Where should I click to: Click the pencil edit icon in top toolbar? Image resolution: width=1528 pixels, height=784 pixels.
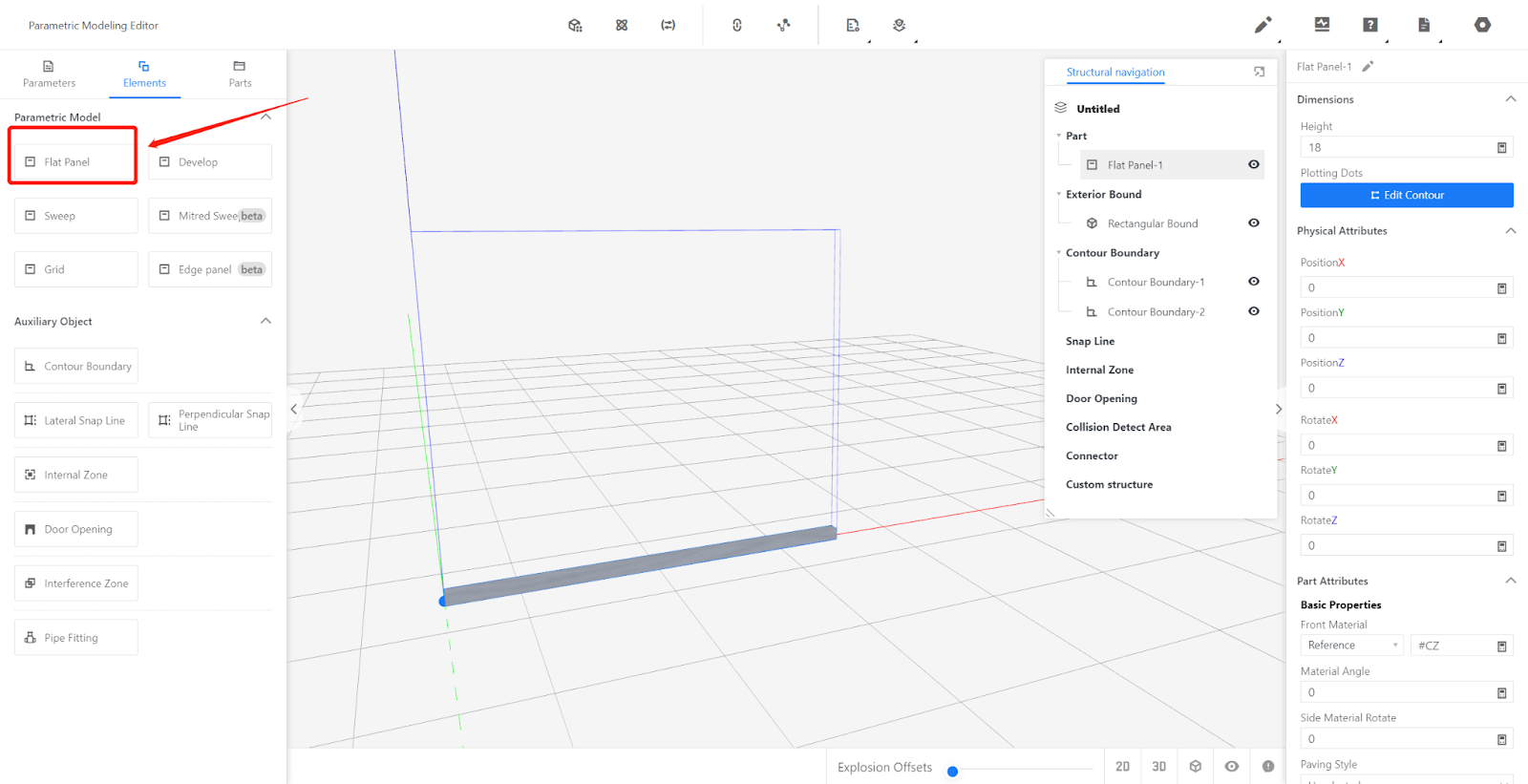point(1263,25)
